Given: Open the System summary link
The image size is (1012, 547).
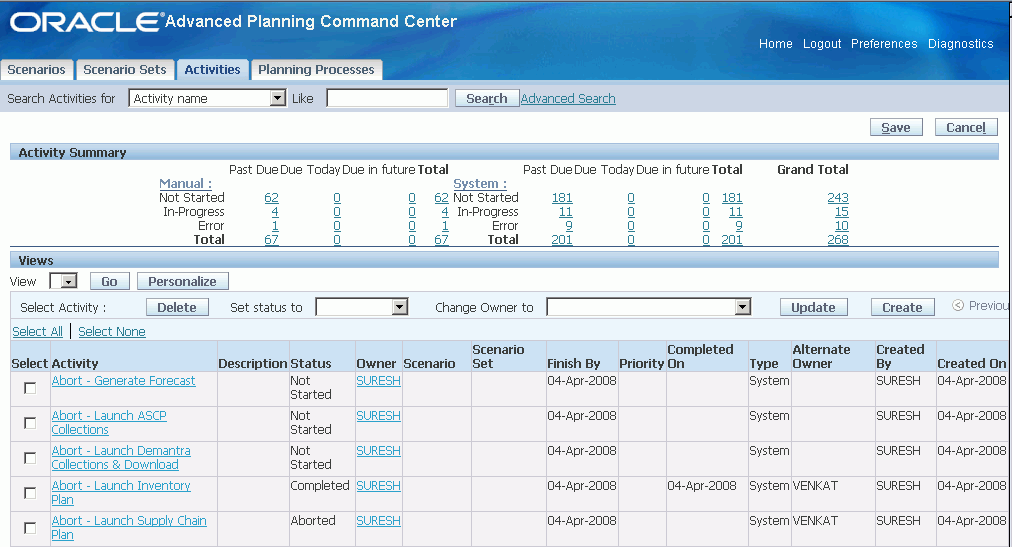Looking at the screenshot, I should coord(480,184).
